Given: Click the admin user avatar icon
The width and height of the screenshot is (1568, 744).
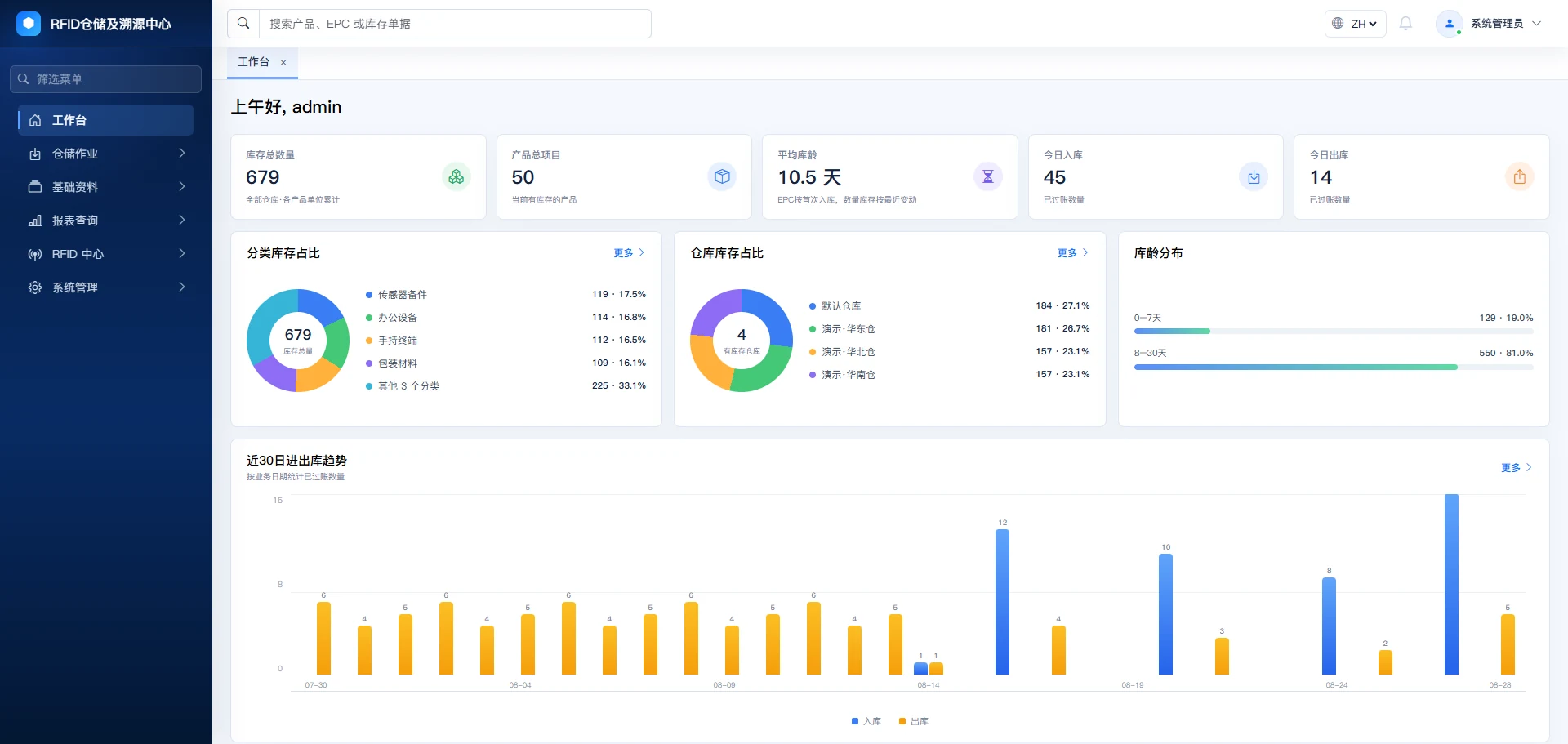Looking at the screenshot, I should click(1449, 24).
